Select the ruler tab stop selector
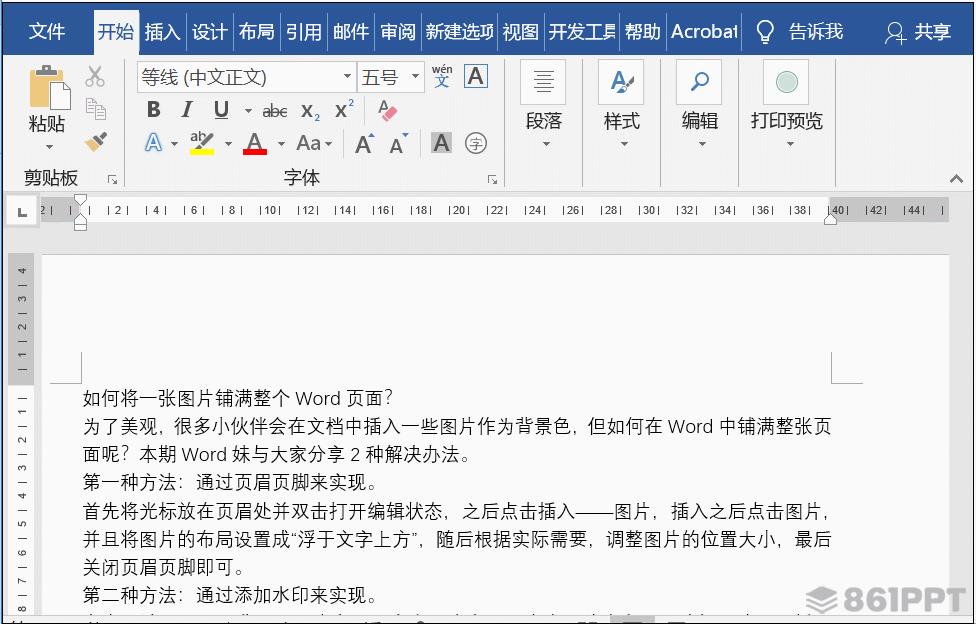 pyautogui.click(x=22, y=212)
